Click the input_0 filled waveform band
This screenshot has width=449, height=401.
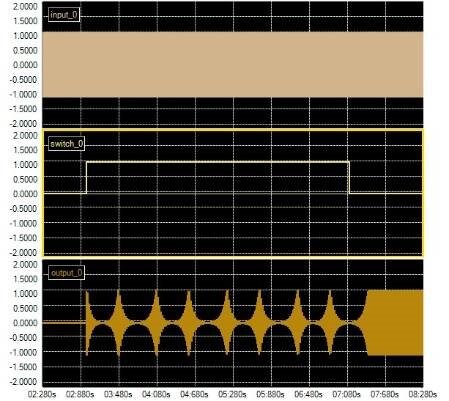233,65
